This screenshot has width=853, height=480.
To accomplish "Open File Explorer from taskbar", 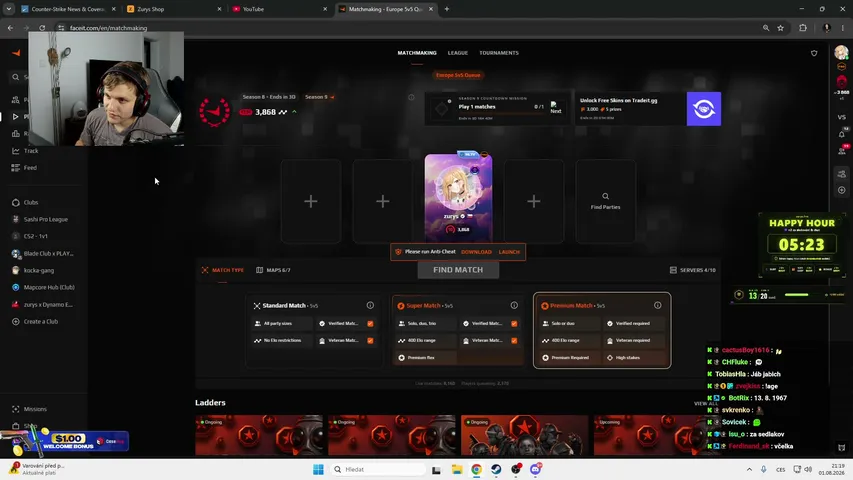I will click(456, 469).
